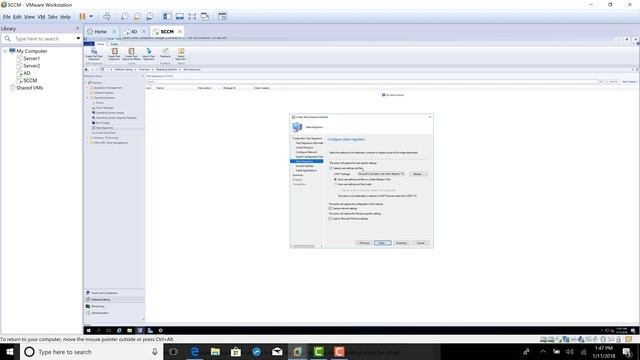Open the View menu
This screenshot has height=360, width=640.
(x=29, y=17)
